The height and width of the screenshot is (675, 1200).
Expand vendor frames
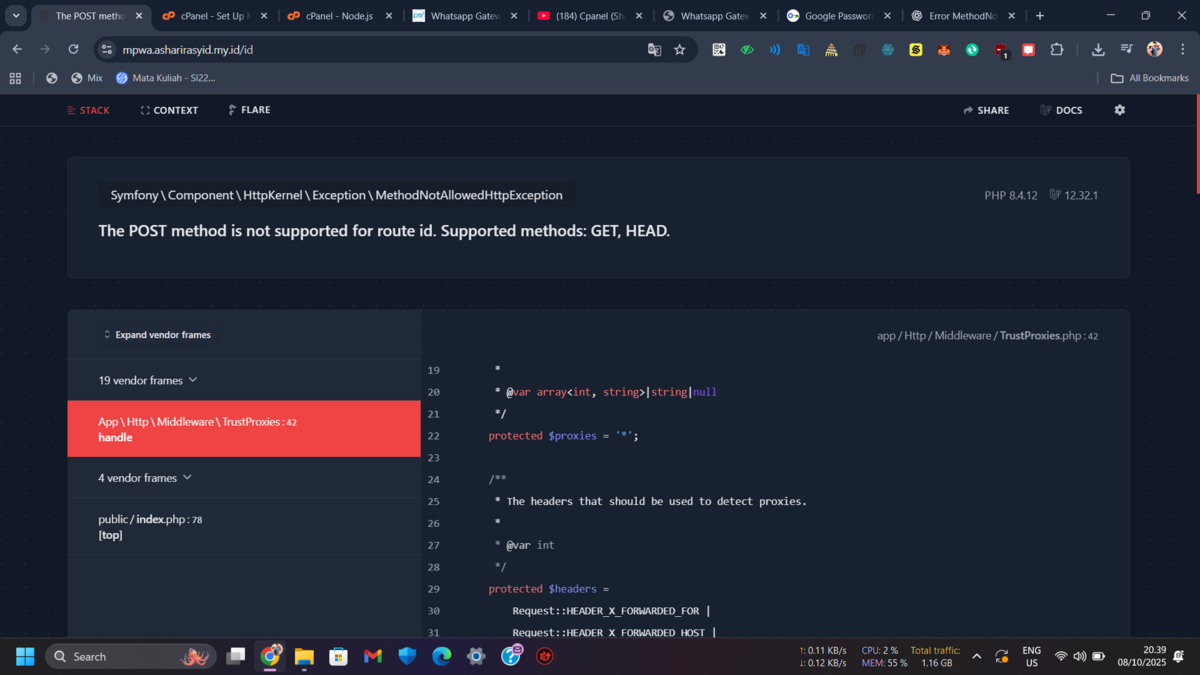pyautogui.click(x=157, y=335)
